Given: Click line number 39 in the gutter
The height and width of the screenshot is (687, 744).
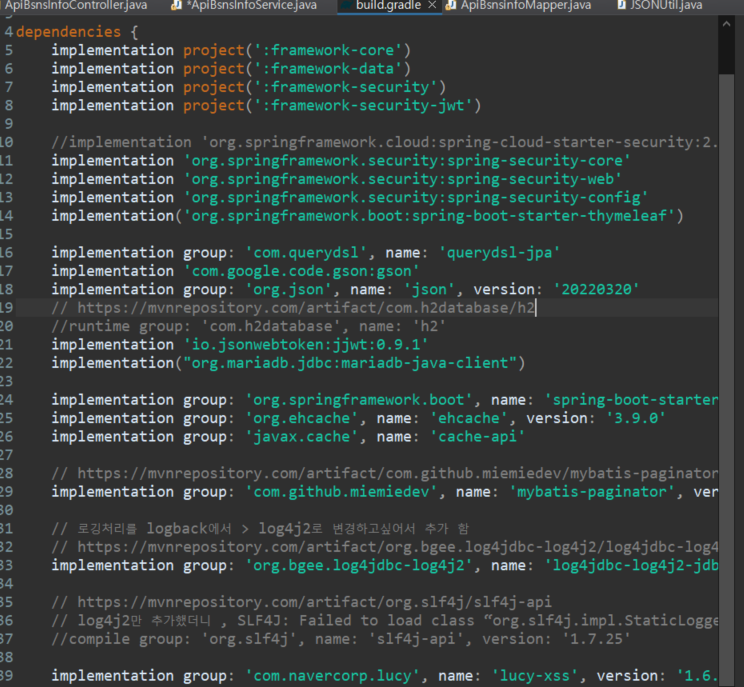Looking at the screenshot, I should point(7,676).
